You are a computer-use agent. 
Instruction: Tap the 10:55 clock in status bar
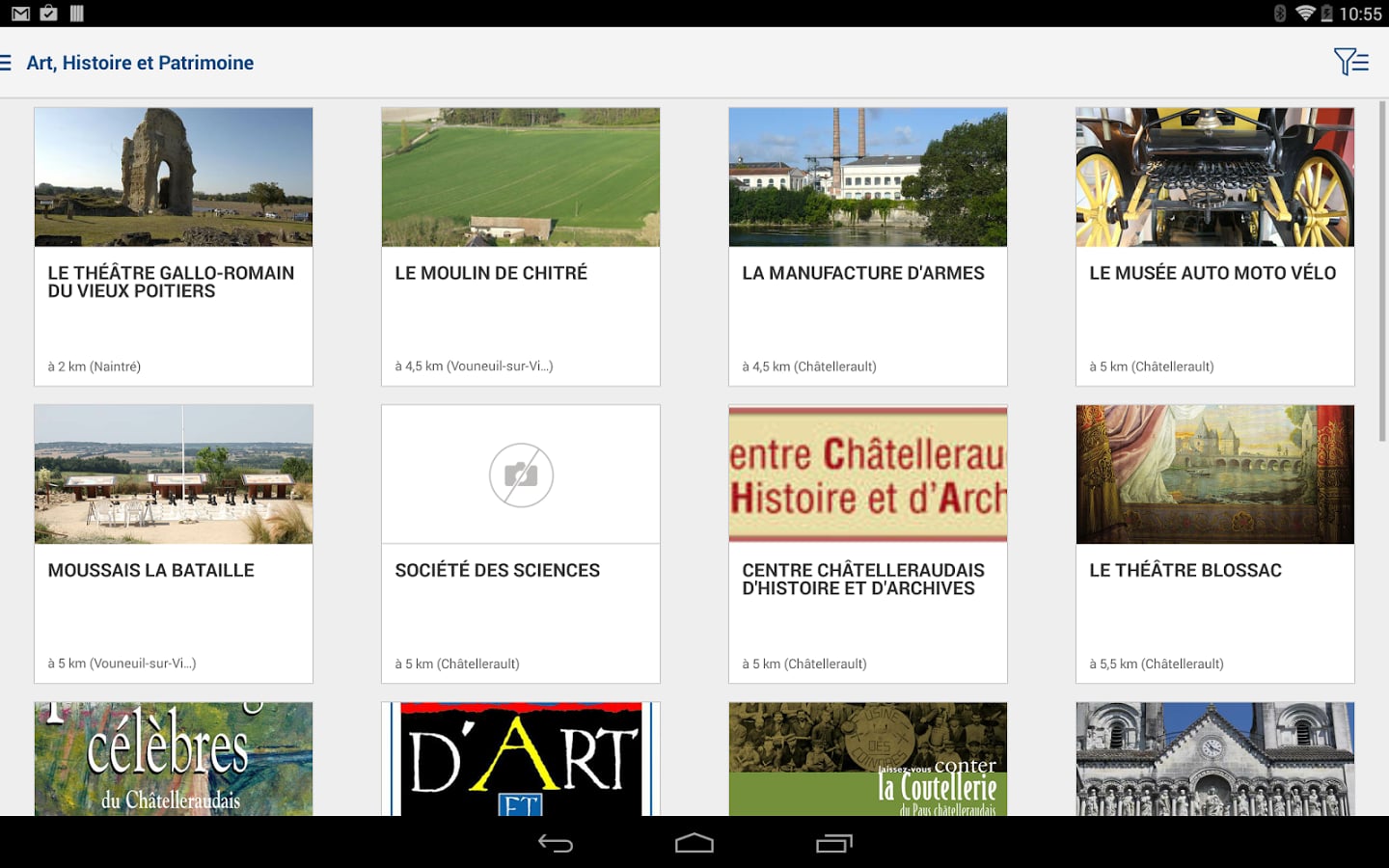click(1360, 14)
